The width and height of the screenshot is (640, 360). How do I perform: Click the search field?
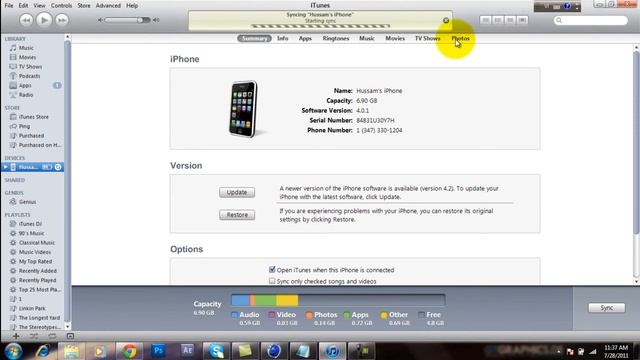coord(591,20)
